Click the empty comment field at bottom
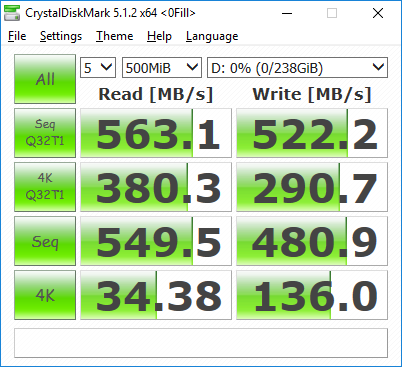This screenshot has height=367, width=402. 201,343
